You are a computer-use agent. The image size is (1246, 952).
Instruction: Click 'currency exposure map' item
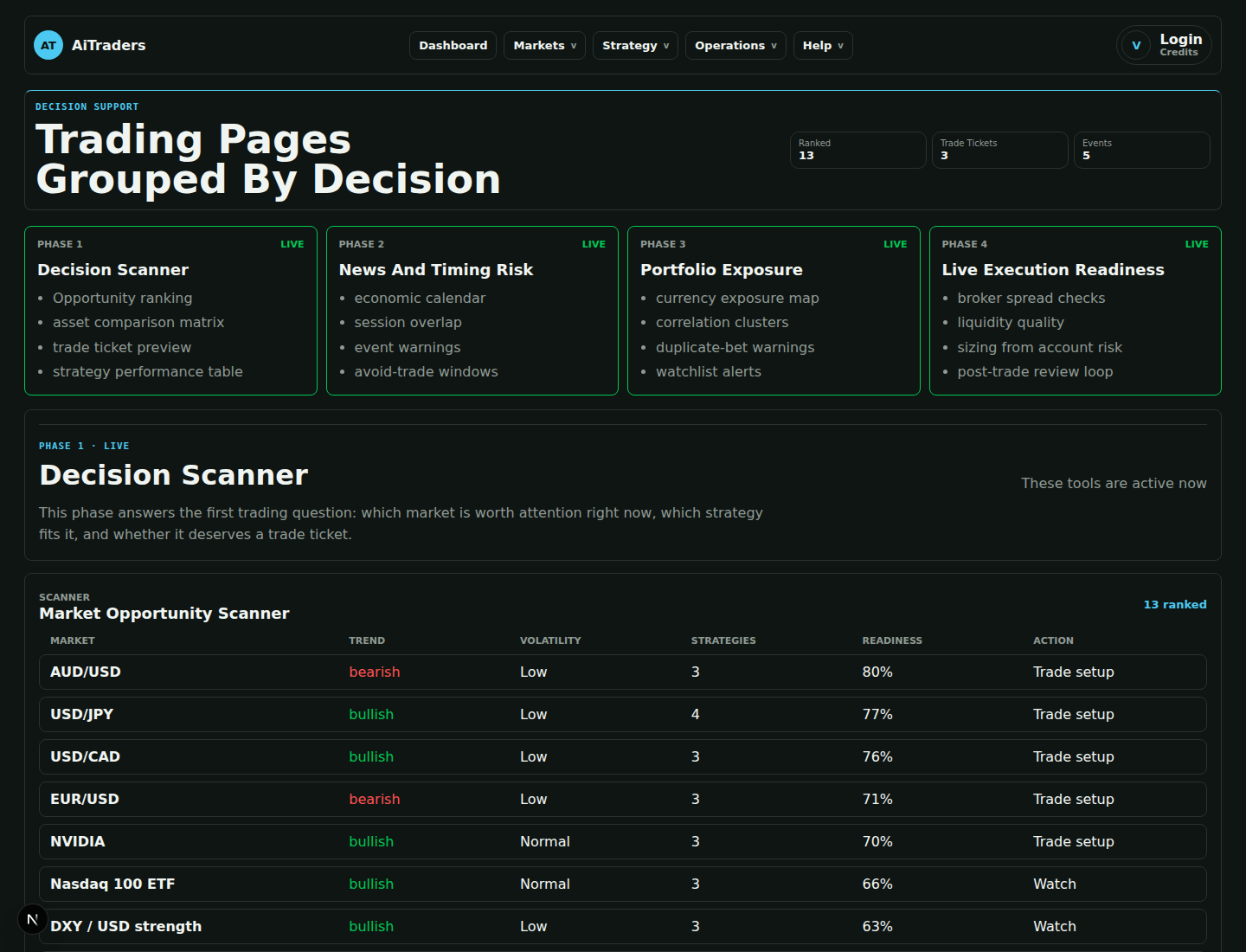coord(737,298)
